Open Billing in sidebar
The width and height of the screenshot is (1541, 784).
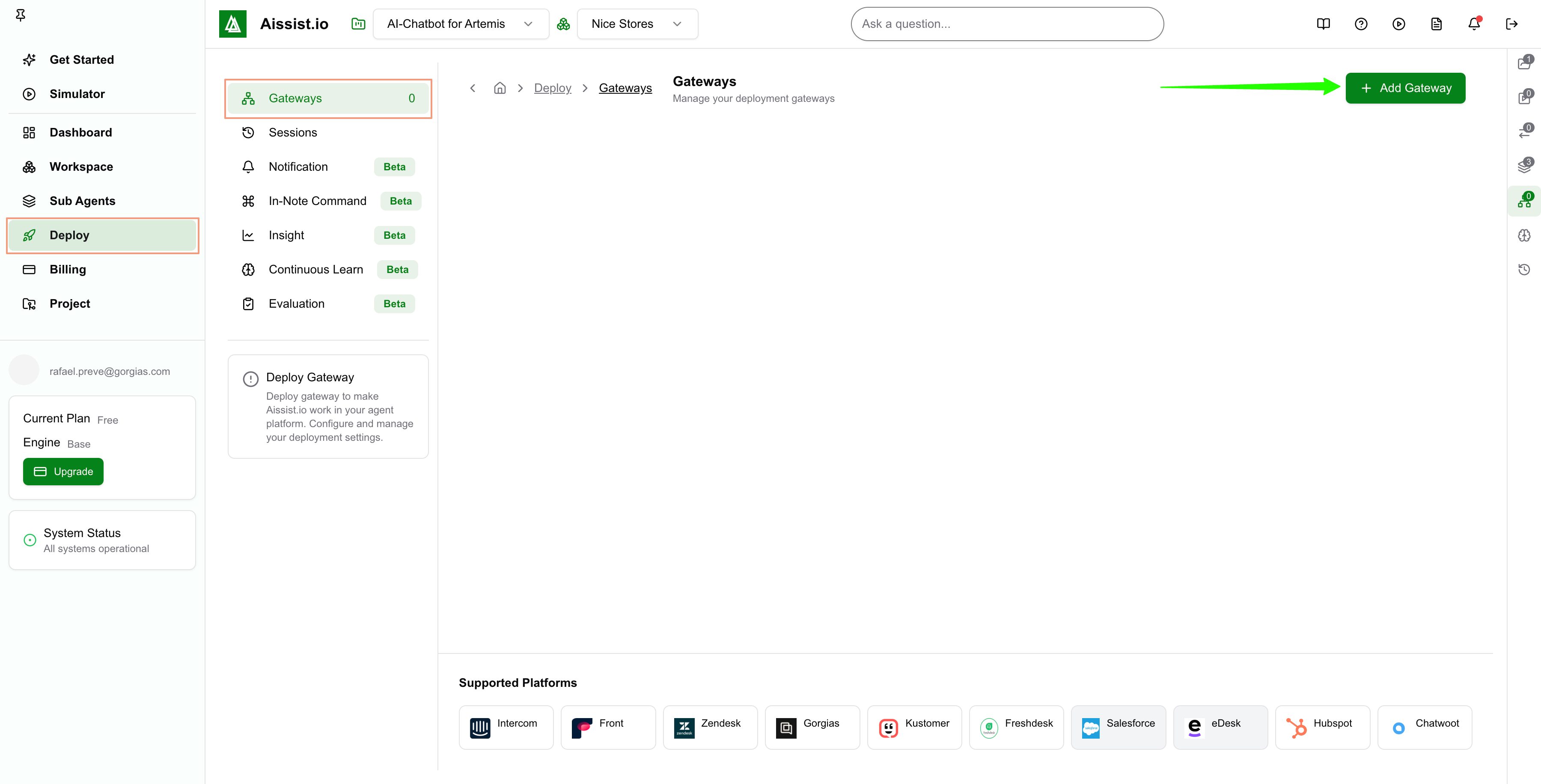tap(102, 269)
